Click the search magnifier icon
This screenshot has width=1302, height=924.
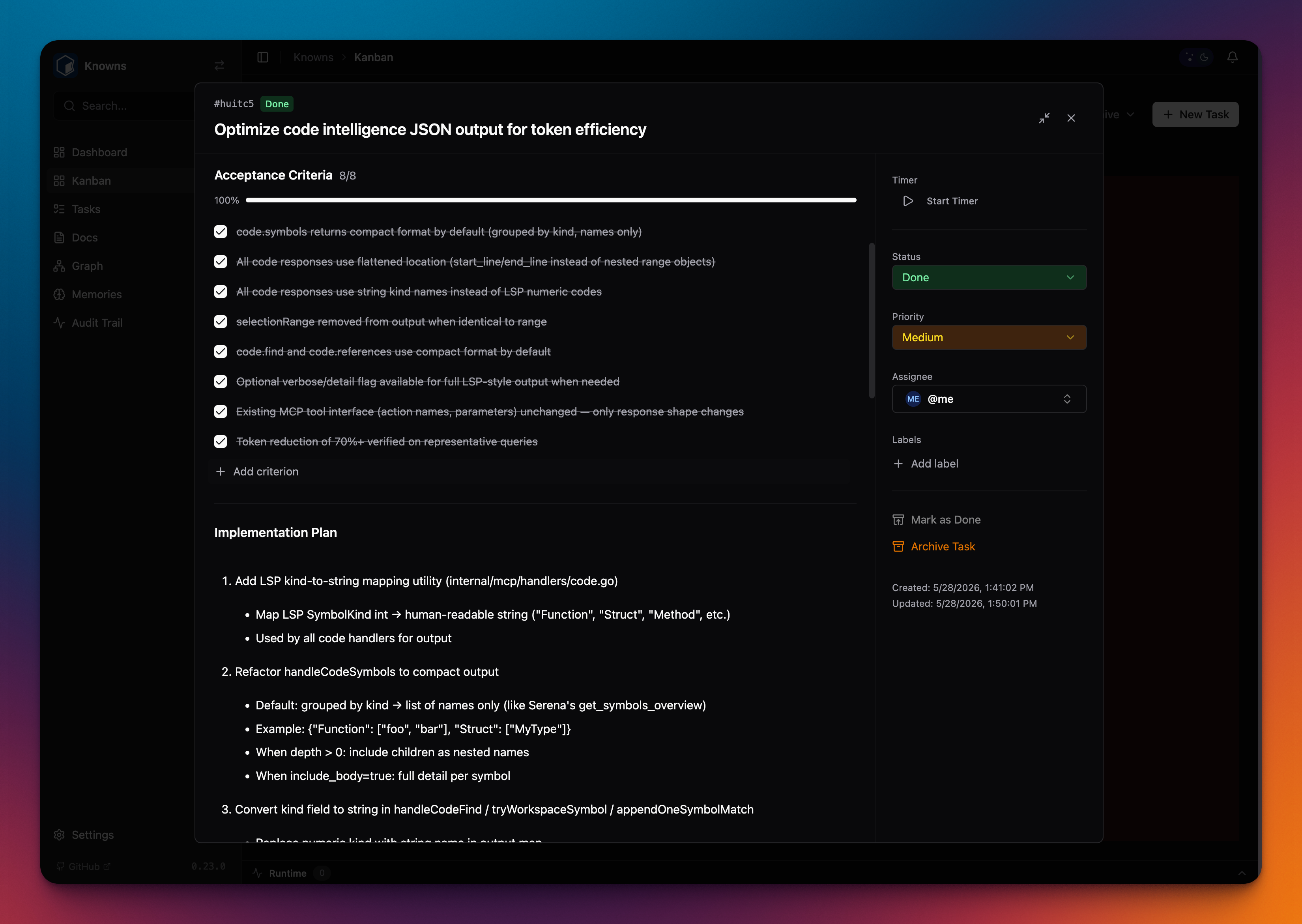pyautogui.click(x=69, y=106)
